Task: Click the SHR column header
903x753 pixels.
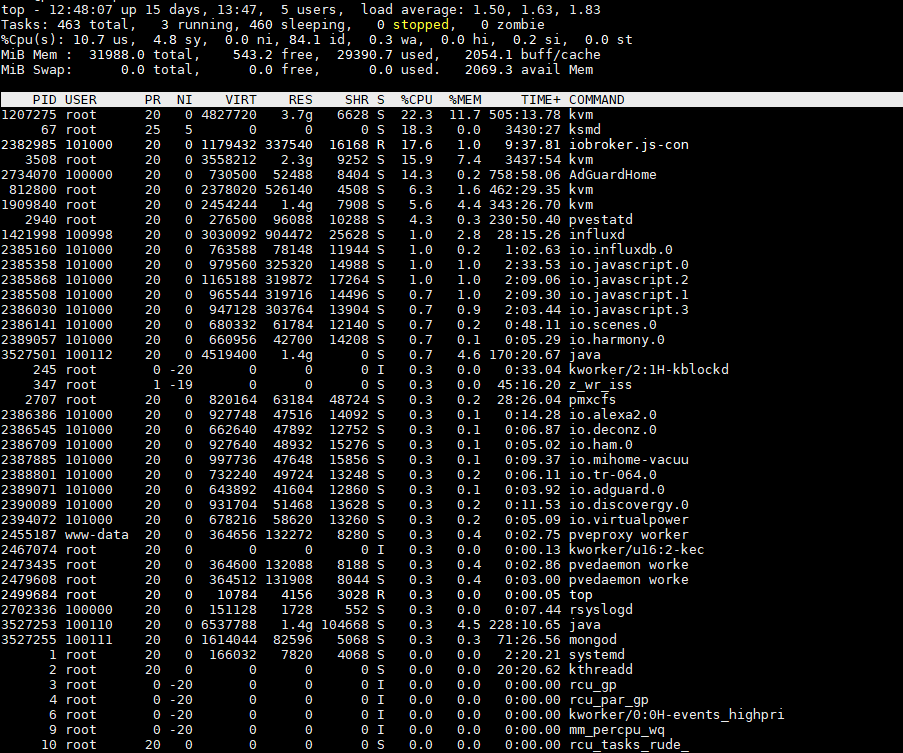Action: tap(356, 100)
